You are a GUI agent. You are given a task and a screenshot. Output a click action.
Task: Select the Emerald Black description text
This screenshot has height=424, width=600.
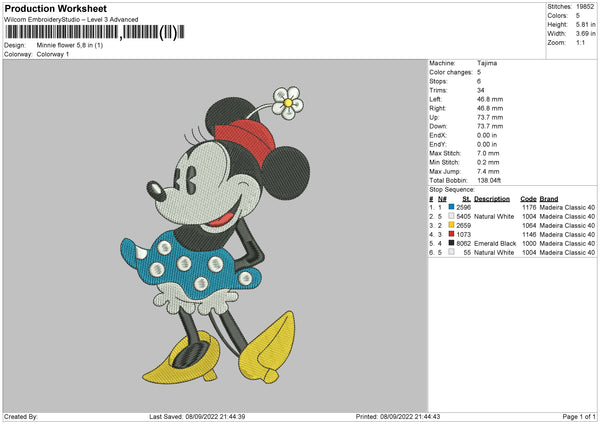[495, 243]
